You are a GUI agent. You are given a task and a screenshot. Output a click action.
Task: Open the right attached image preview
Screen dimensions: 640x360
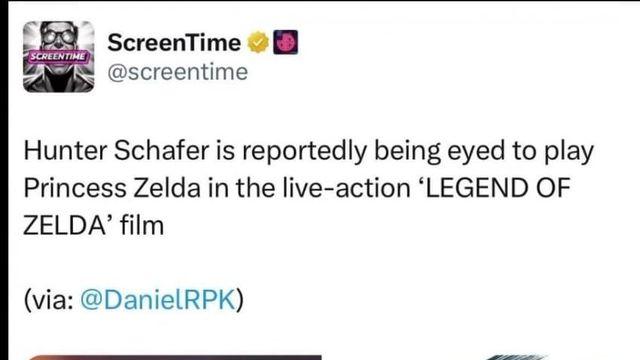(514, 358)
